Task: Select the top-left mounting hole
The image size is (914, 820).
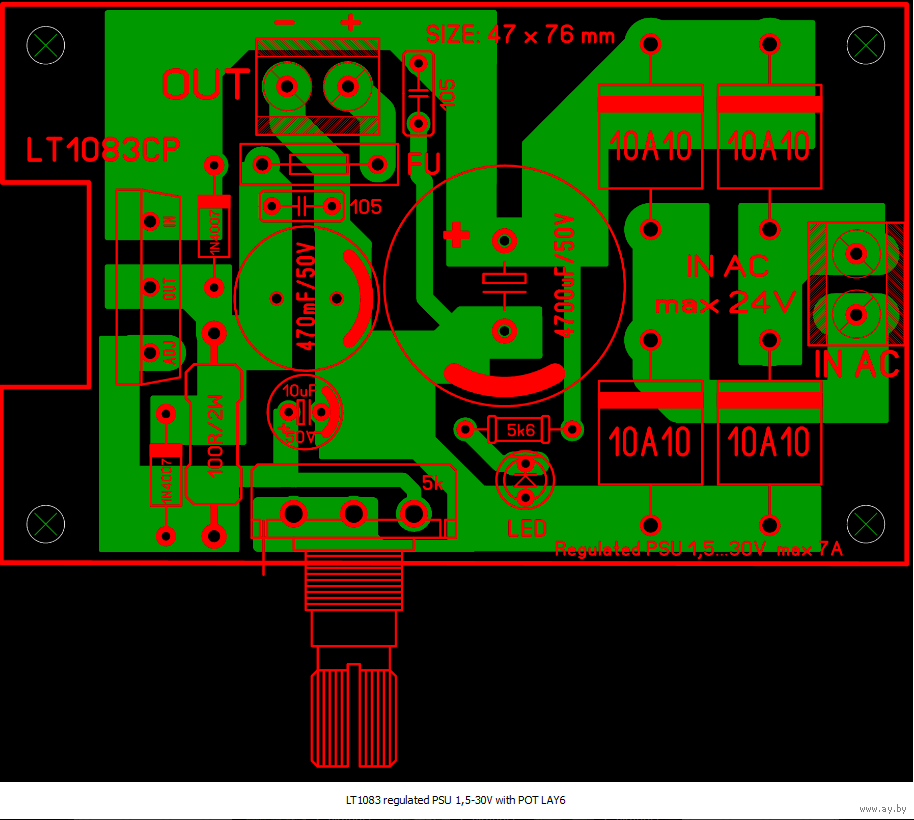Action: click(45, 45)
